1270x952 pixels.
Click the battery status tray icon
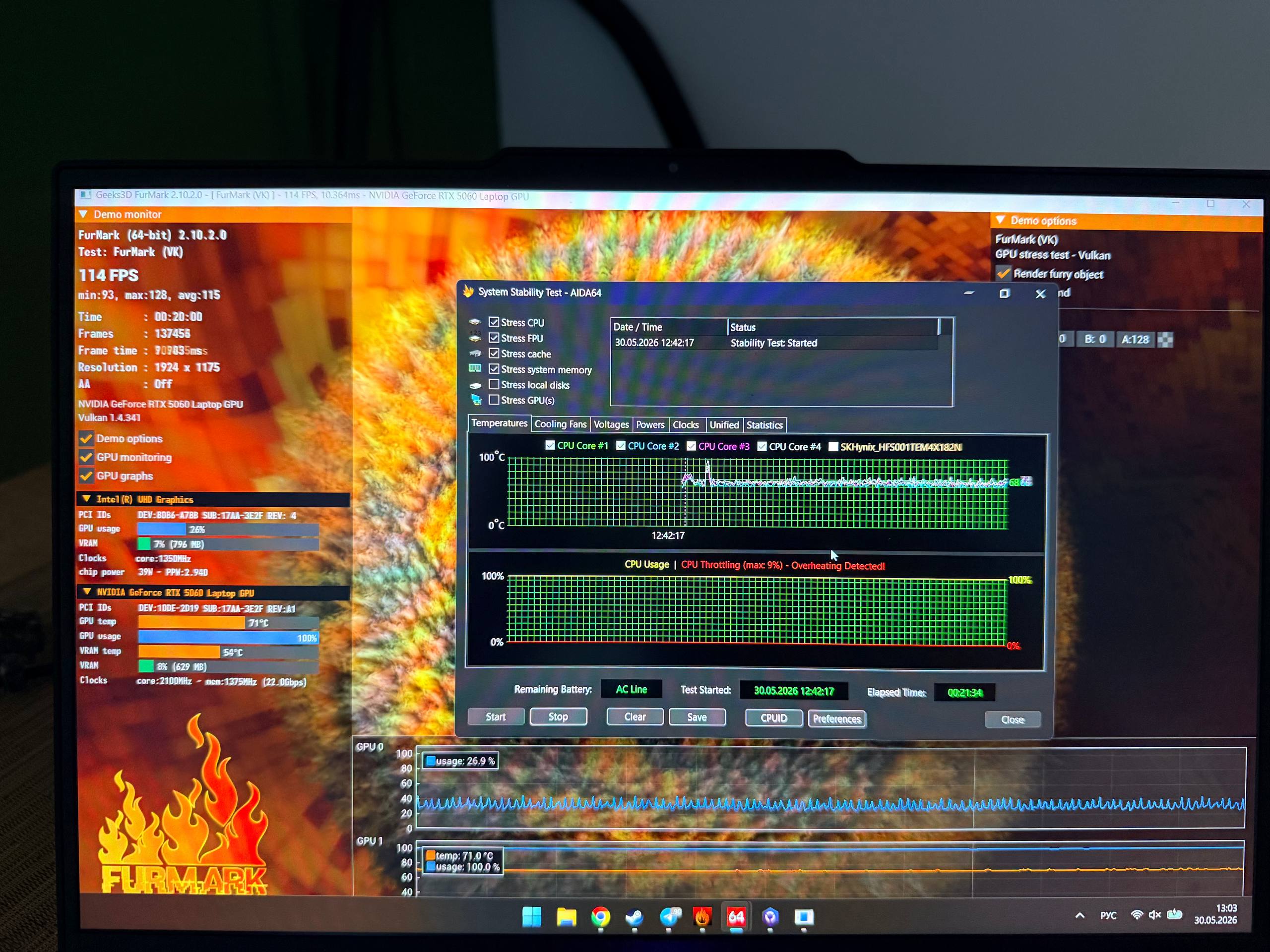1175,914
